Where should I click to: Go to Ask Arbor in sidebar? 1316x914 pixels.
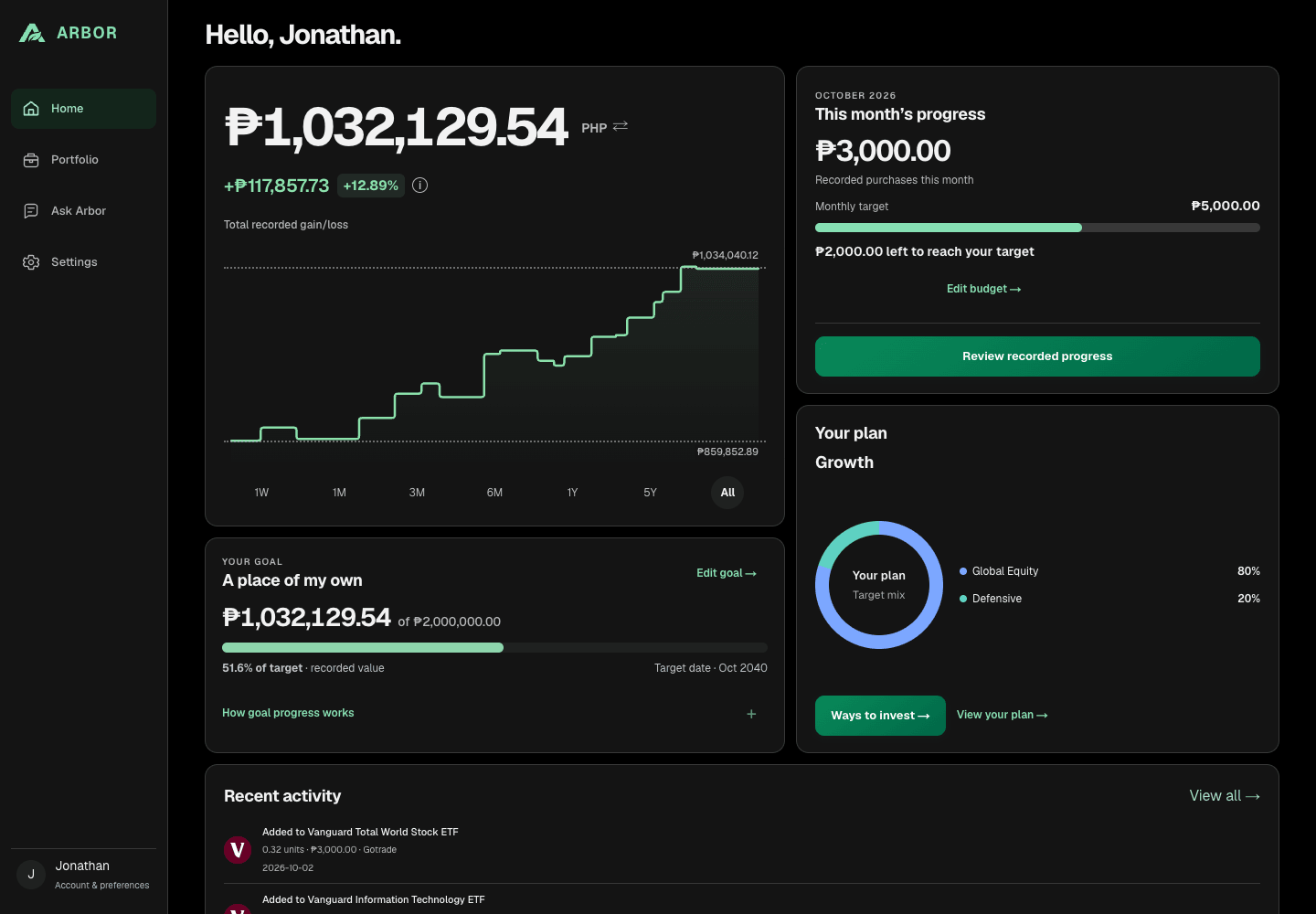tap(83, 211)
